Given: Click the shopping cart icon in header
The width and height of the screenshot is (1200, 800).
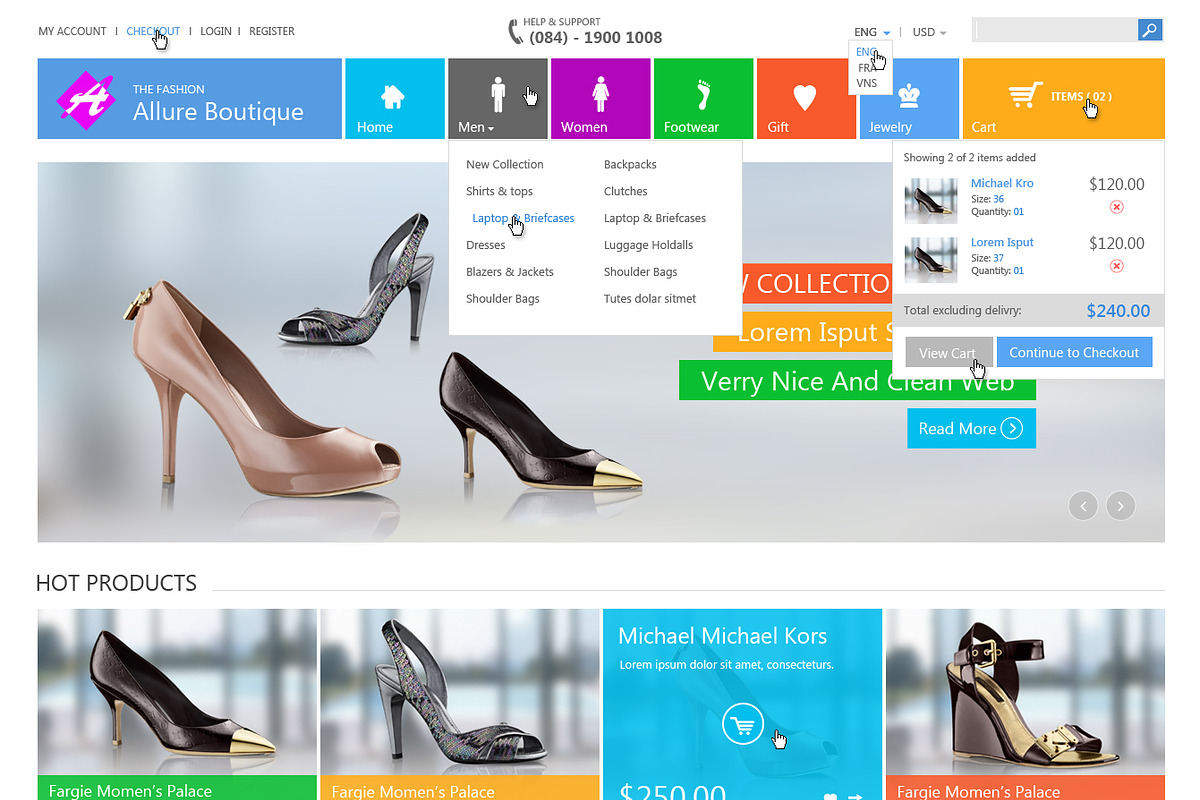Looking at the screenshot, I should [1025, 96].
